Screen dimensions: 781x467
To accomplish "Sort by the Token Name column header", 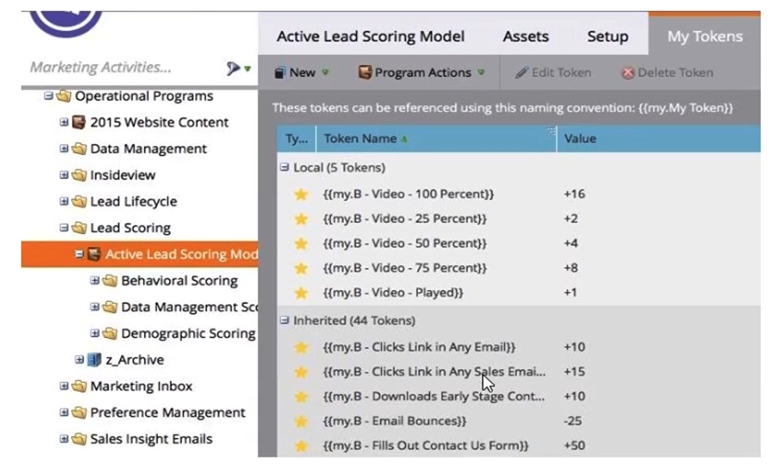I will click(436, 138).
